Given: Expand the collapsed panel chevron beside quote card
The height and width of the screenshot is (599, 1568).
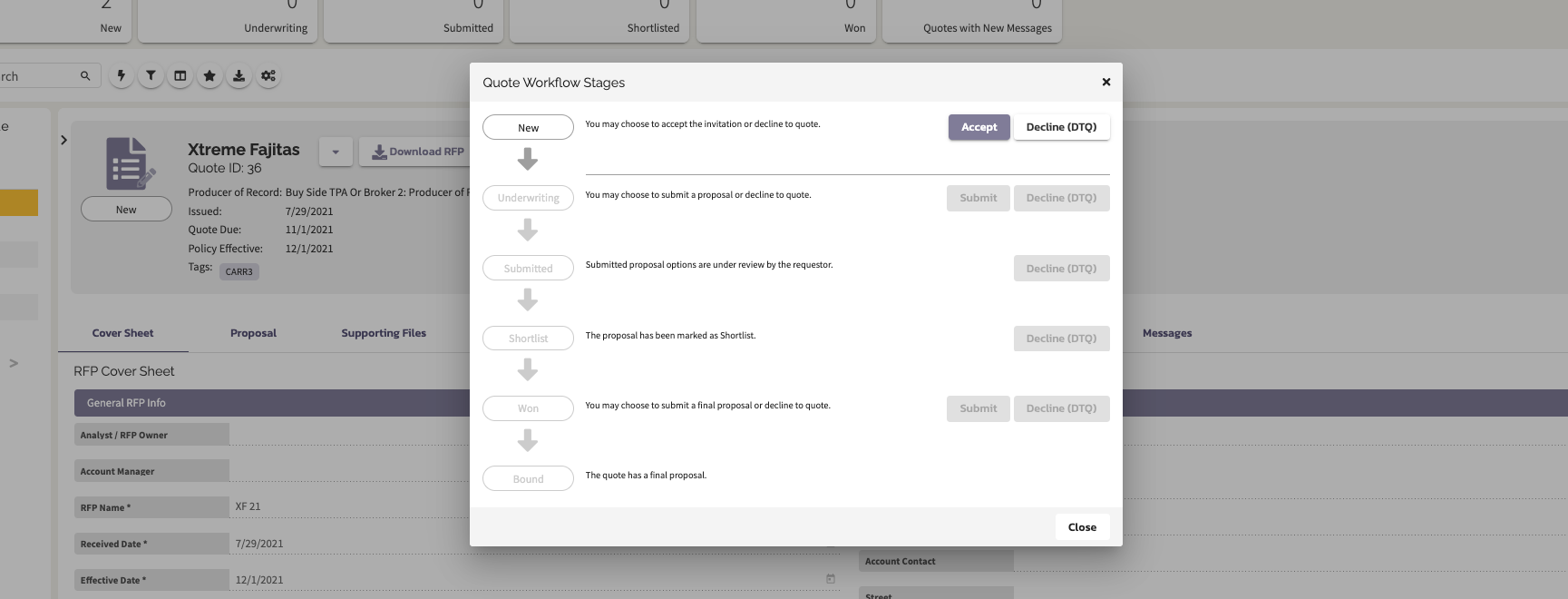Looking at the screenshot, I should pyautogui.click(x=63, y=140).
